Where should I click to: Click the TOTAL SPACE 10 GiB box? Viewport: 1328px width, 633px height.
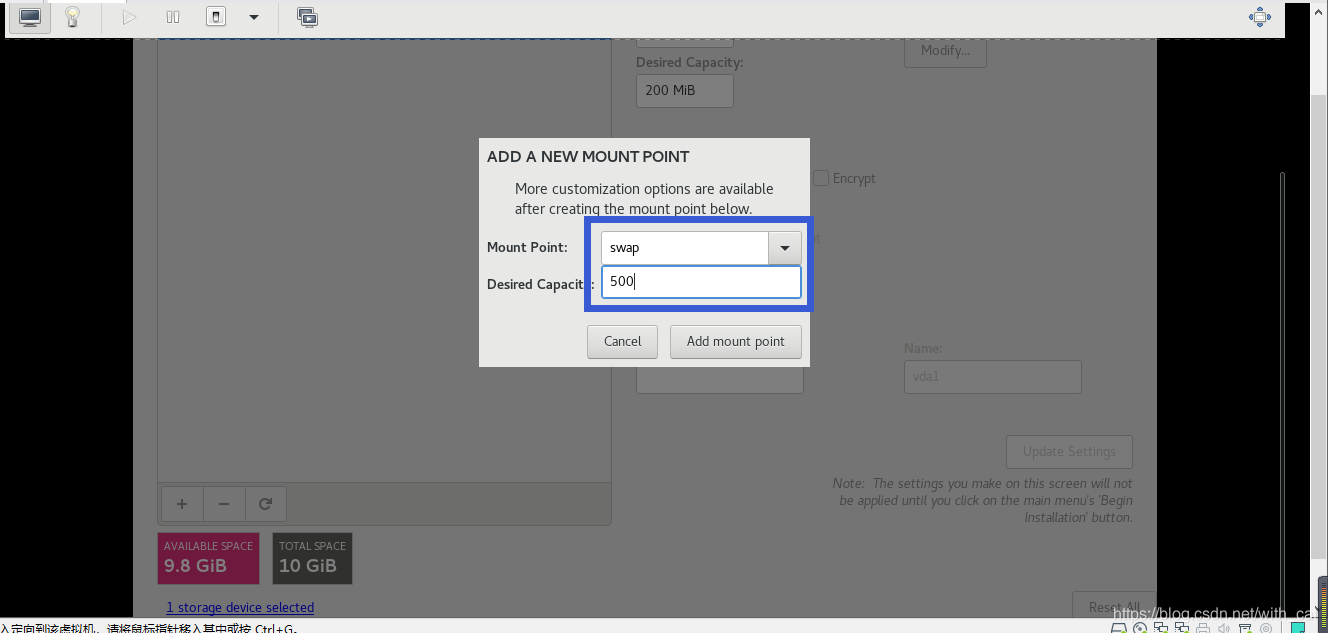click(x=312, y=558)
